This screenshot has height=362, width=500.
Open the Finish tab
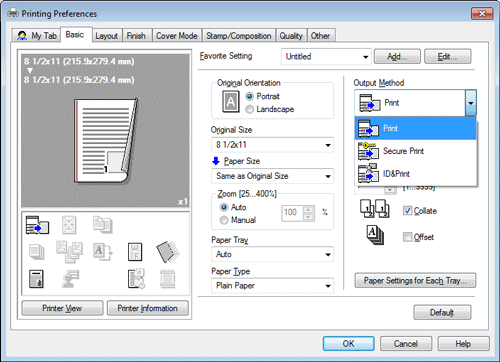(136, 36)
